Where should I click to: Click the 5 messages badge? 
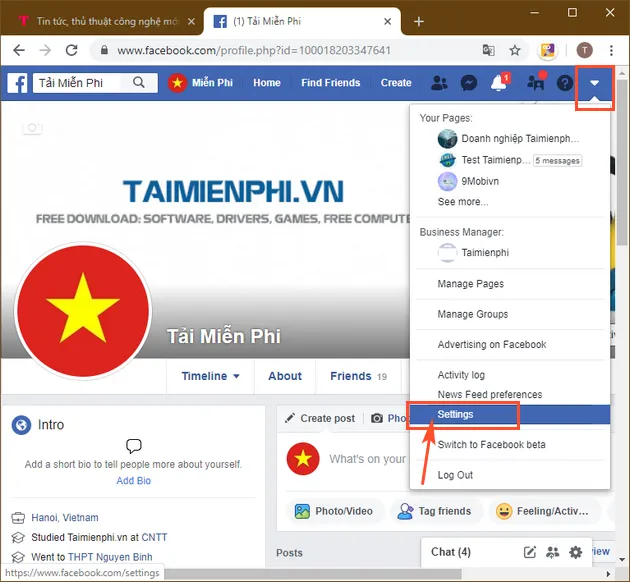point(557,161)
